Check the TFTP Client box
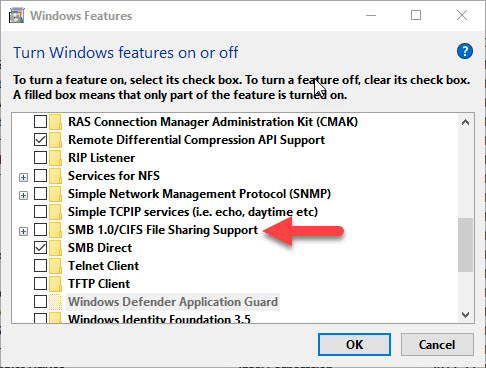The height and width of the screenshot is (368, 486). [40, 284]
